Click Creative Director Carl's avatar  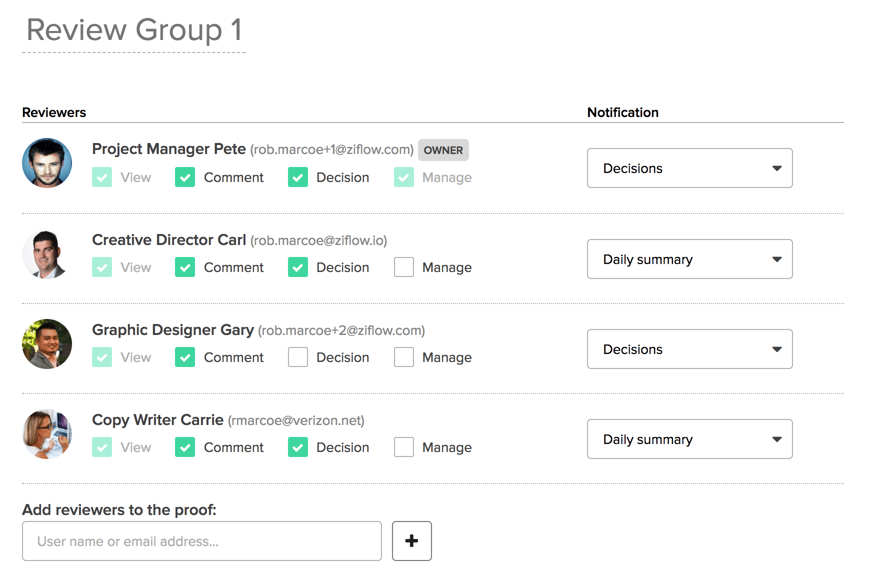pyautogui.click(x=47, y=252)
